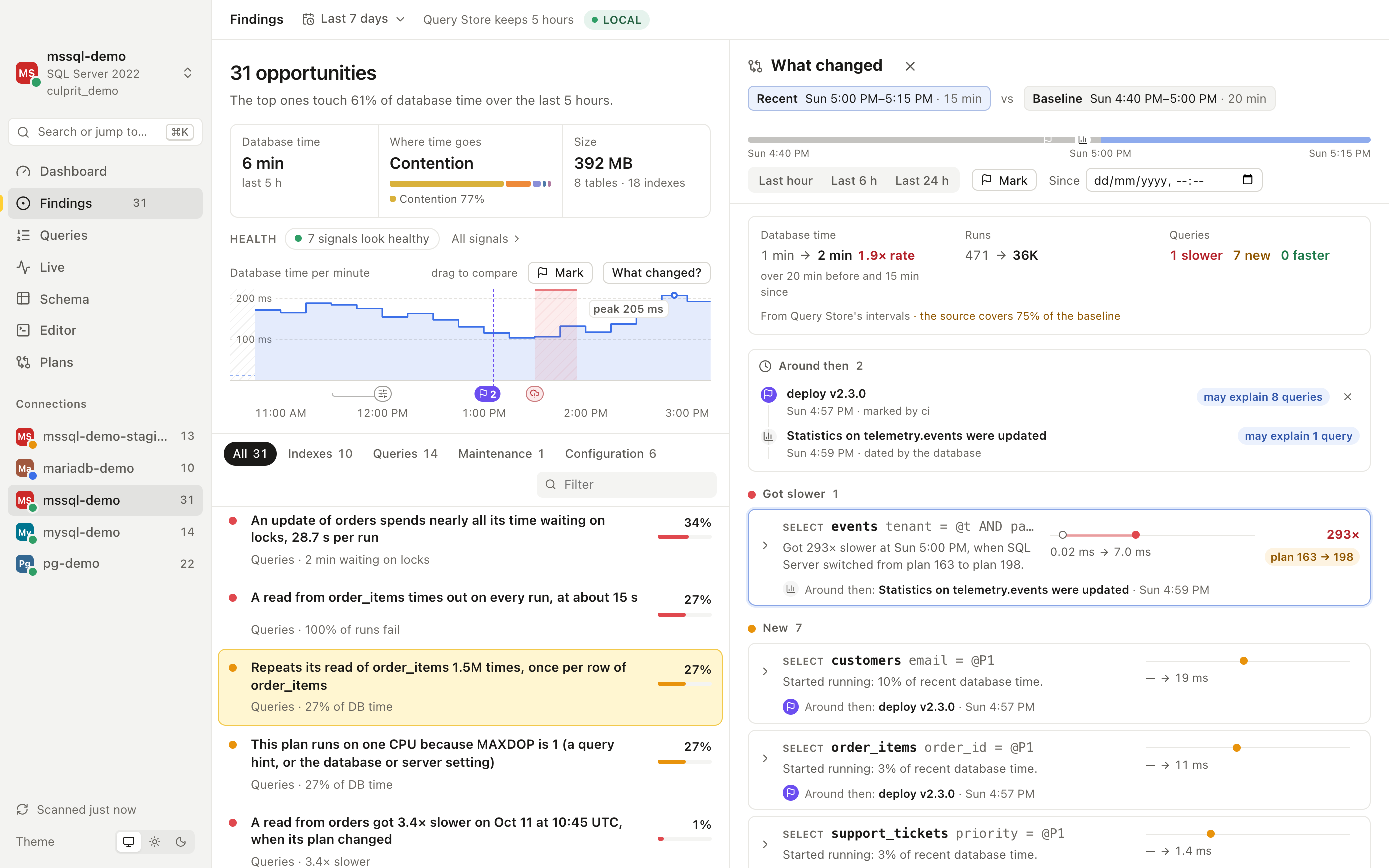Expand the SELECT order_items new query

(765, 758)
